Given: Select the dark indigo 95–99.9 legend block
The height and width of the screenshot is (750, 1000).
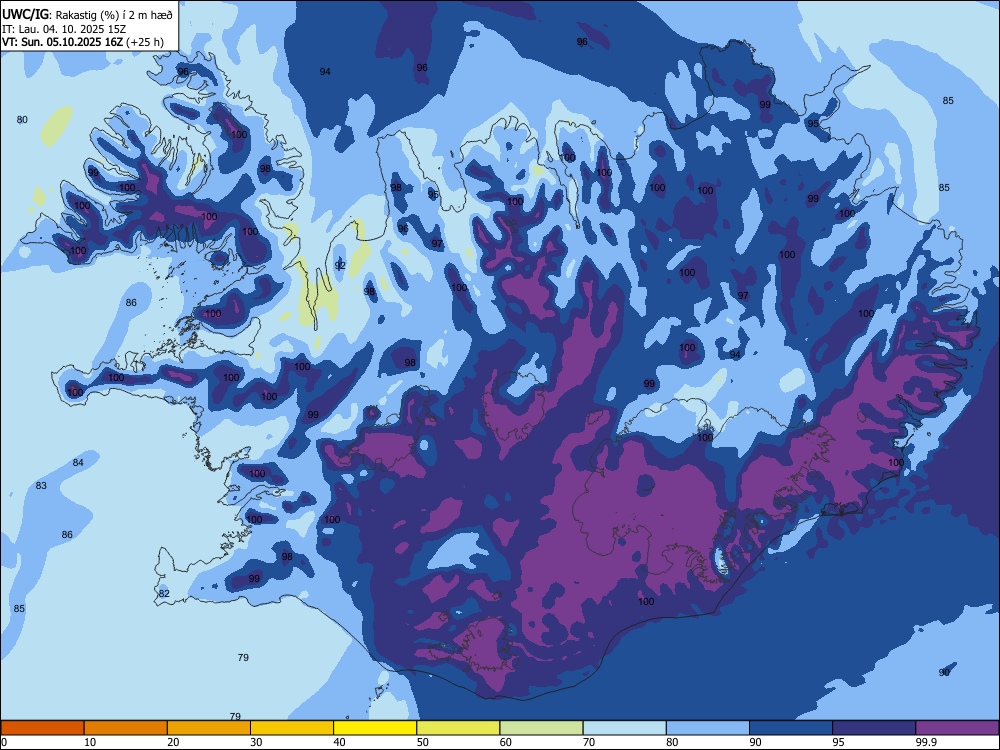Looking at the screenshot, I should [x=874, y=728].
